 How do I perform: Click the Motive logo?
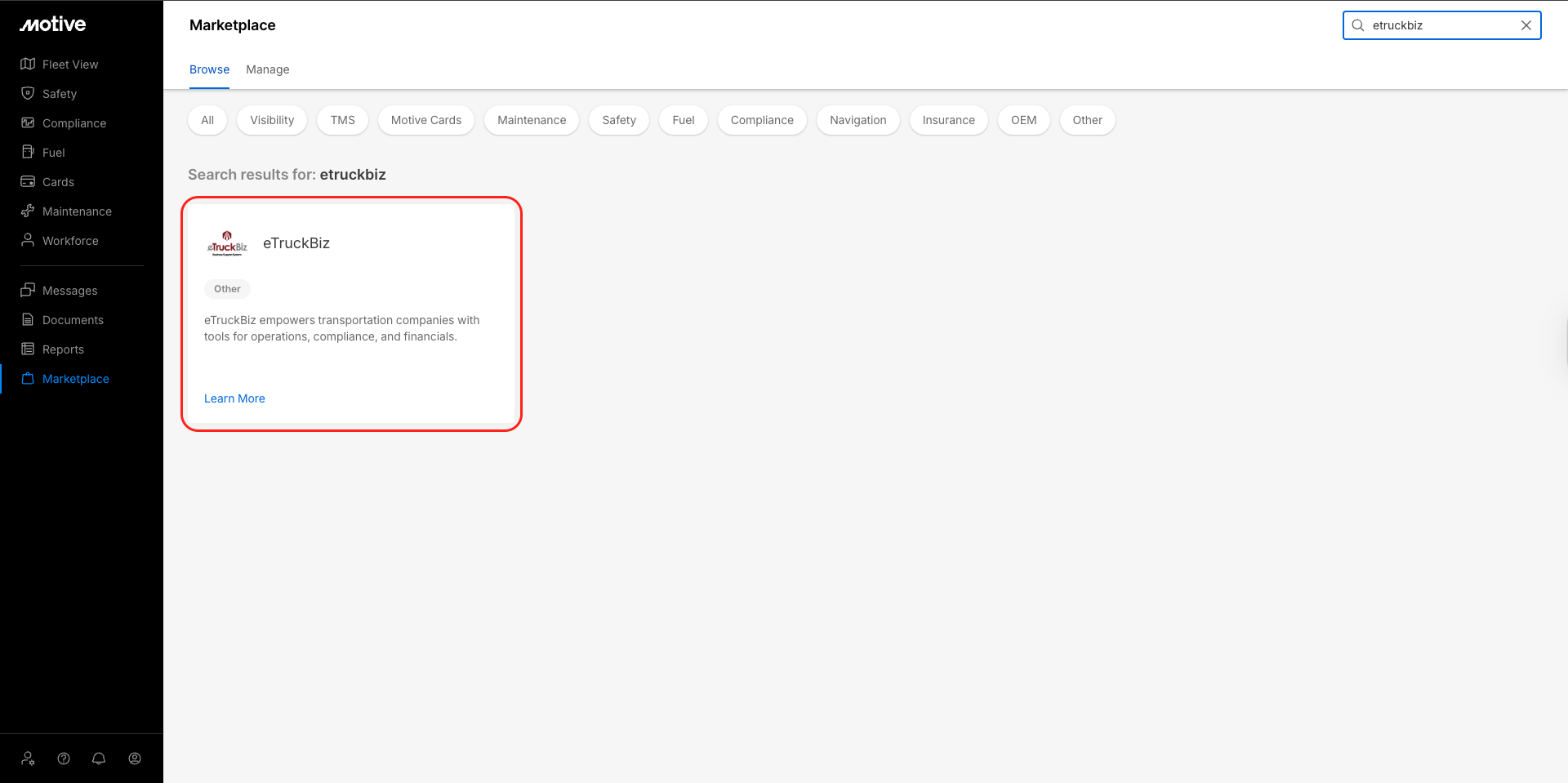[x=53, y=24]
